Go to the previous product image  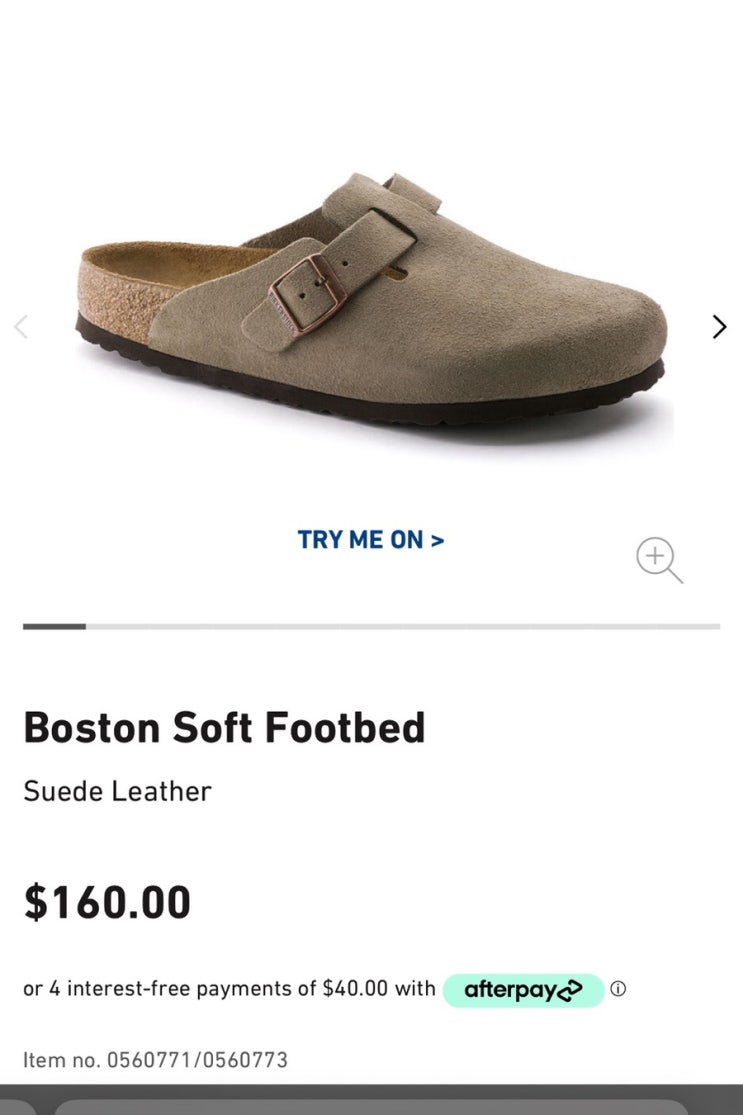click(x=21, y=327)
